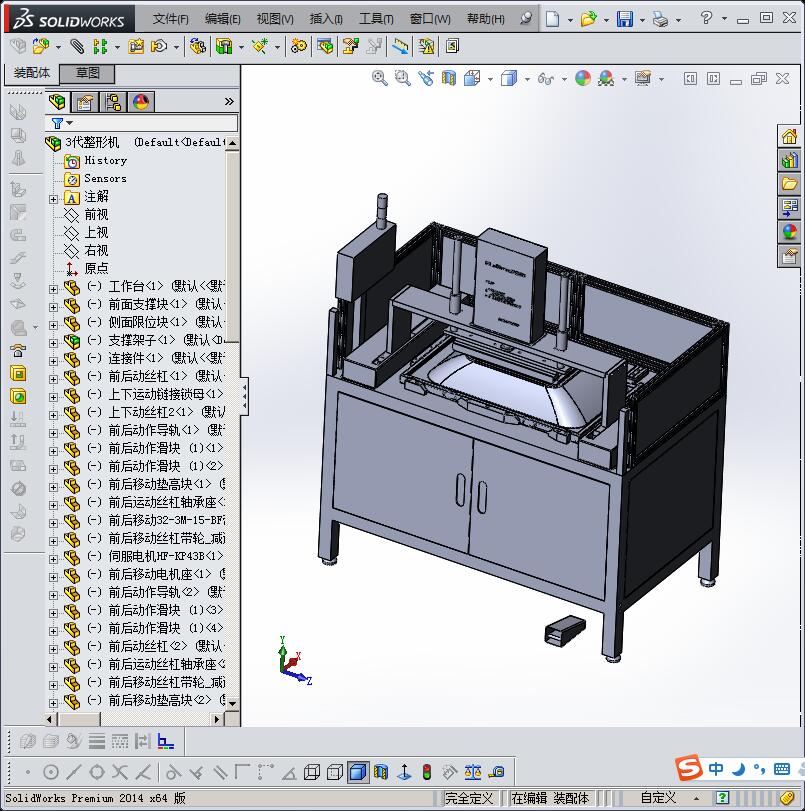Open the Custom Properties task pane icon

[789, 256]
